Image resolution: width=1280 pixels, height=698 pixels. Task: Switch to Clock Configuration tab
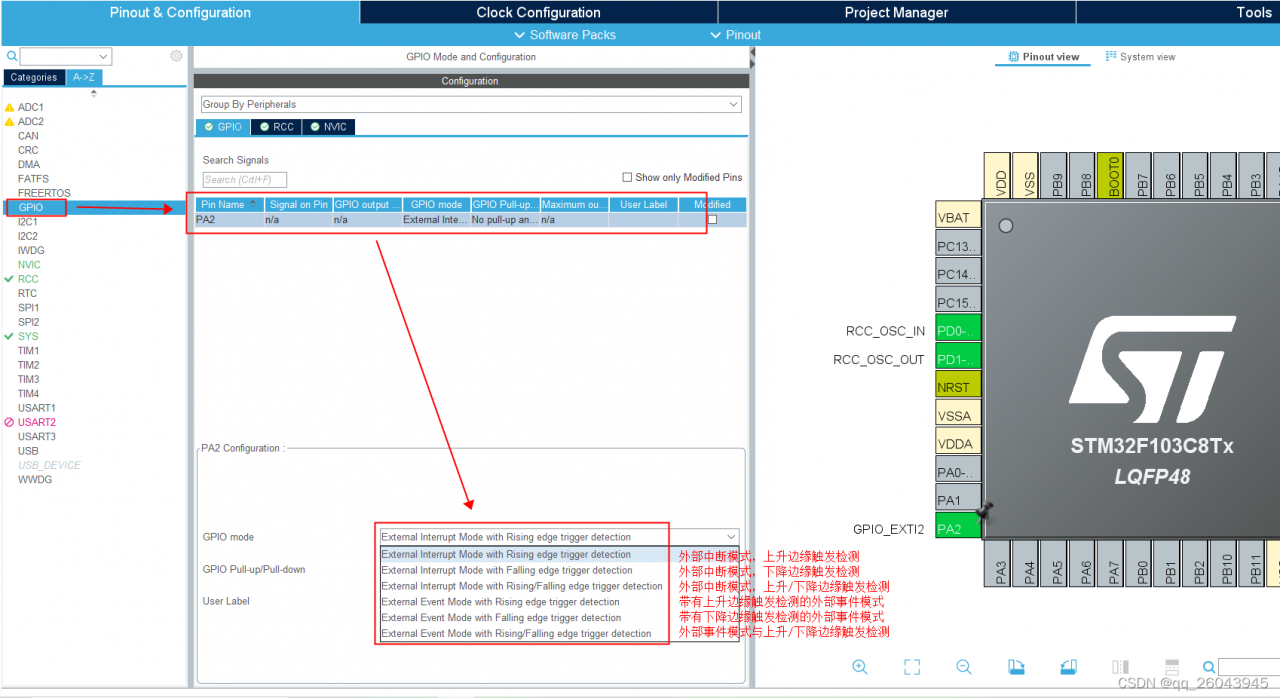[538, 12]
